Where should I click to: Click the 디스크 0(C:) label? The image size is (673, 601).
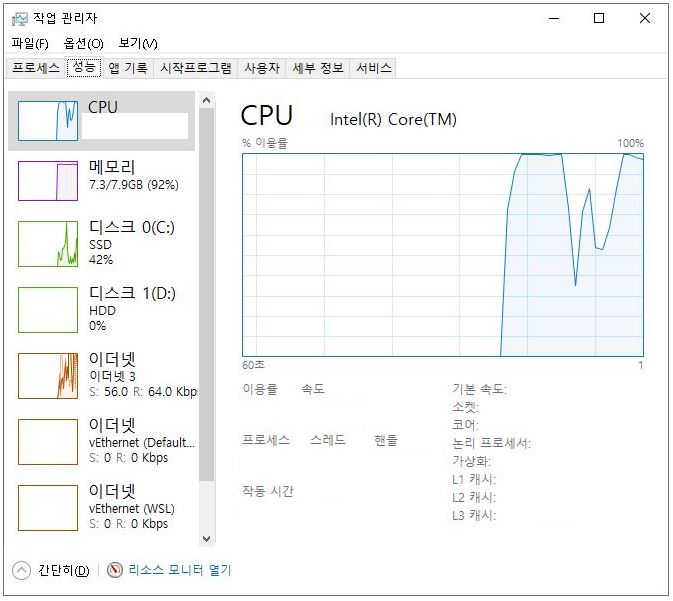132,227
